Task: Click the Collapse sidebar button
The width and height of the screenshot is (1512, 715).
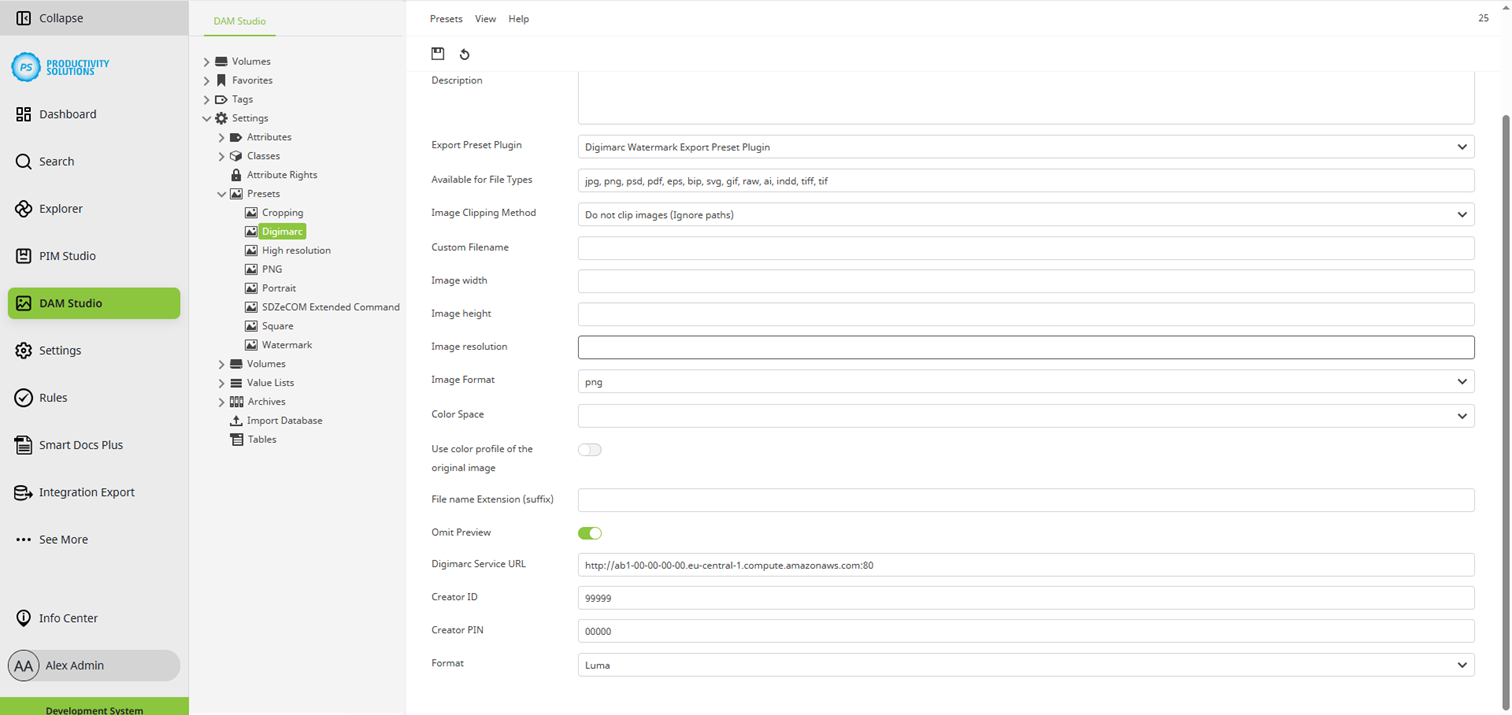Action: click(60, 18)
